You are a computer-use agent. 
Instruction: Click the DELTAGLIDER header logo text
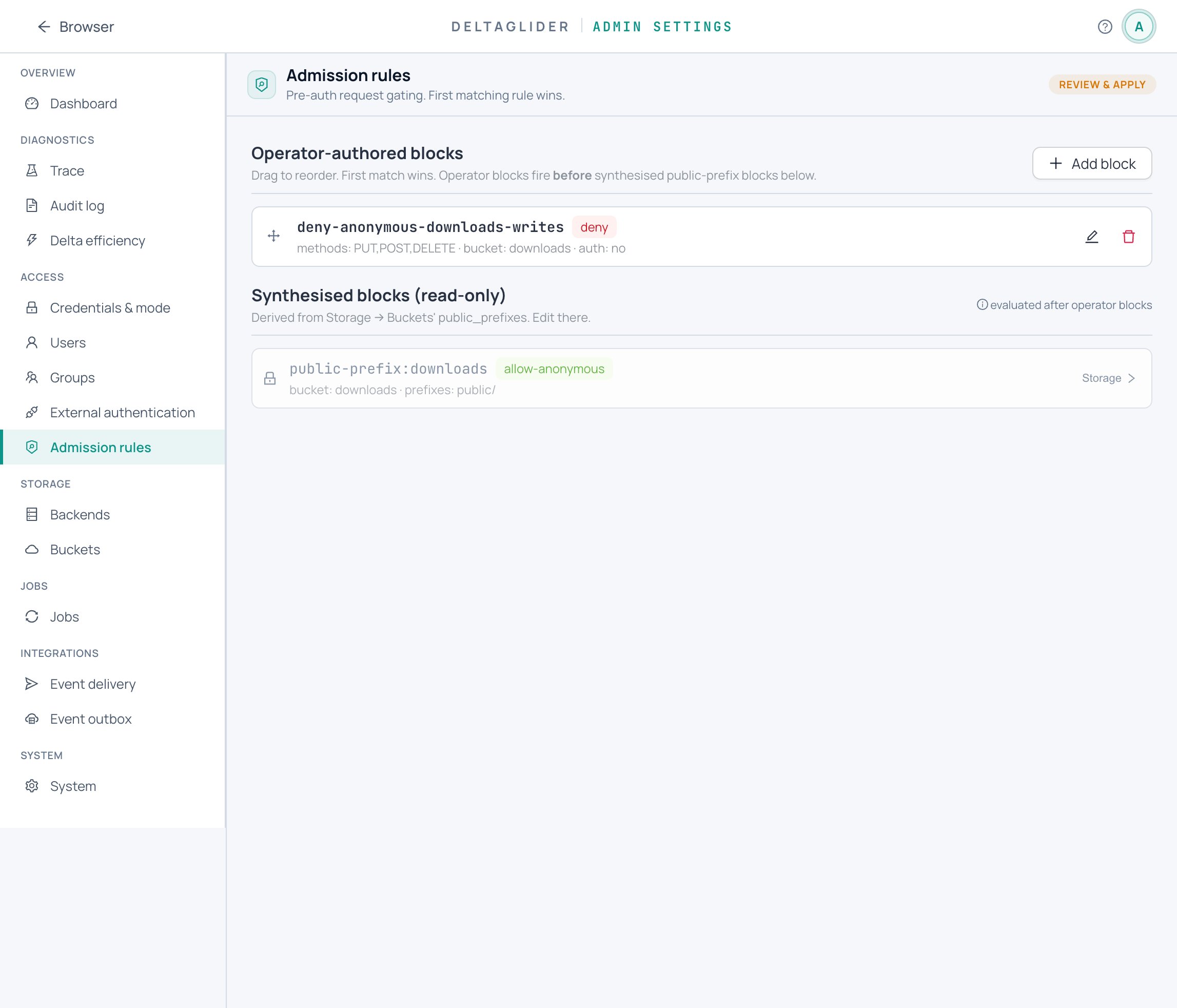click(509, 27)
